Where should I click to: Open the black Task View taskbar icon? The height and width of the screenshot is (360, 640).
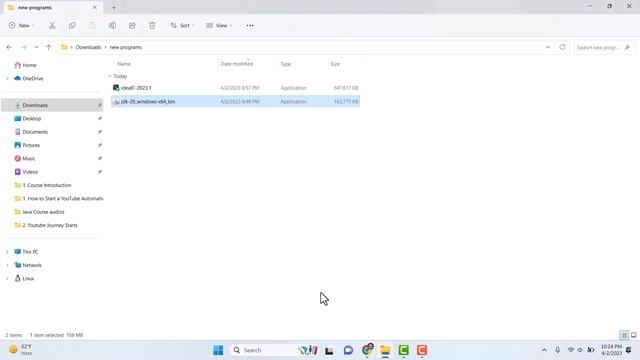click(x=329, y=350)
